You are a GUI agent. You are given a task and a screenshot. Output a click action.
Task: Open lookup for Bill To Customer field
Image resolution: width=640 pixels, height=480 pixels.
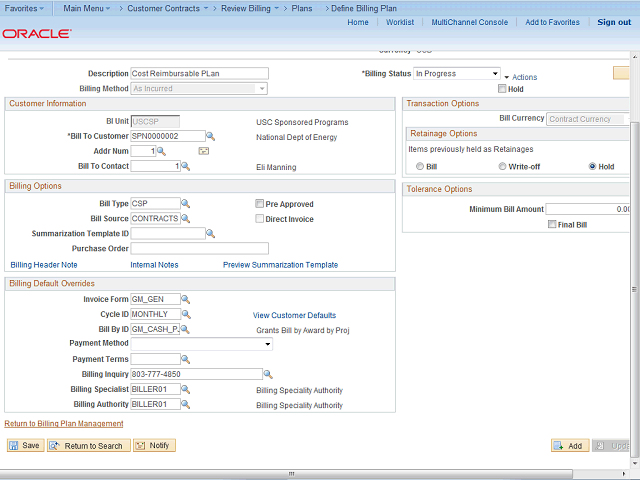click(x=212, y=136)
